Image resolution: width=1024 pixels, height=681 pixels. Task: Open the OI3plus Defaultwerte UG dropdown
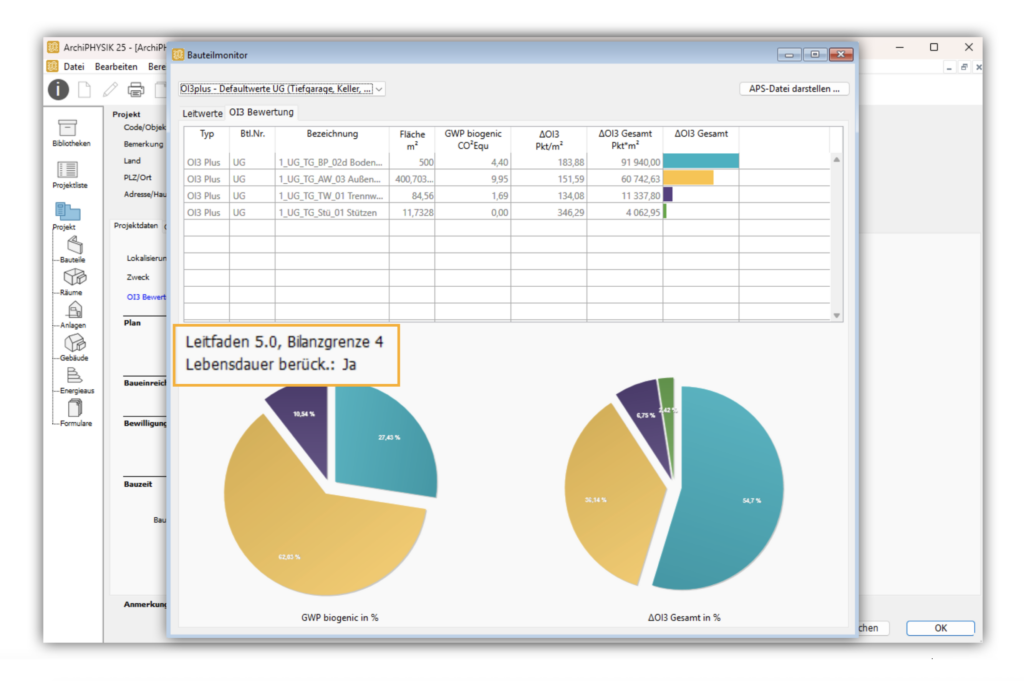tap(282, 89)
